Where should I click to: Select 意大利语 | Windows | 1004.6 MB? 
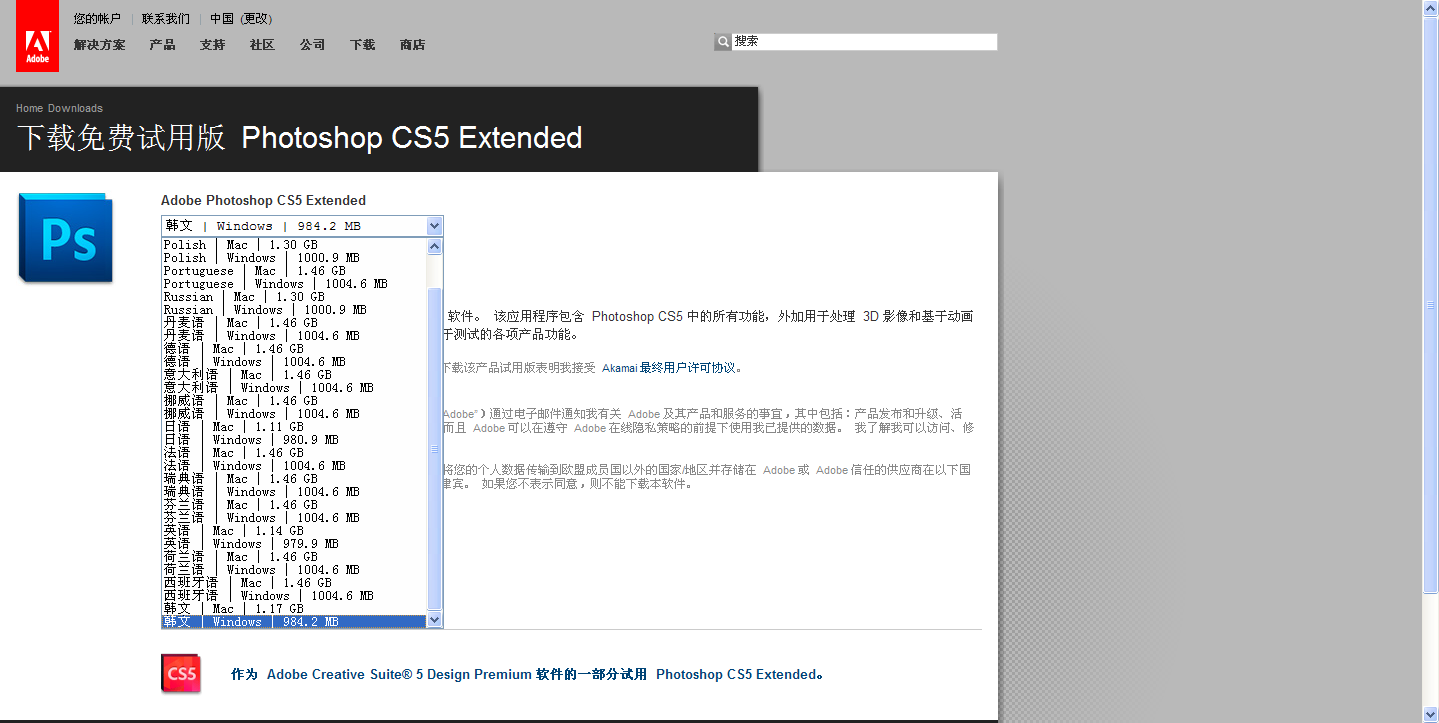coord(294,388)
